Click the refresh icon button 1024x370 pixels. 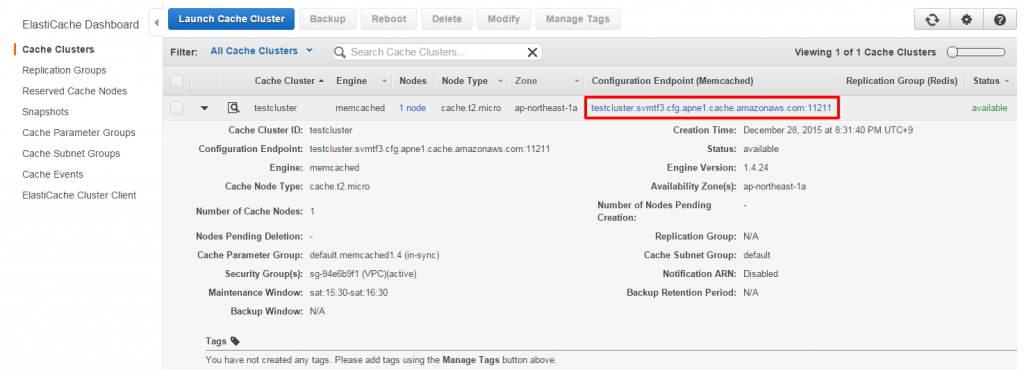[x=932, y=20]
